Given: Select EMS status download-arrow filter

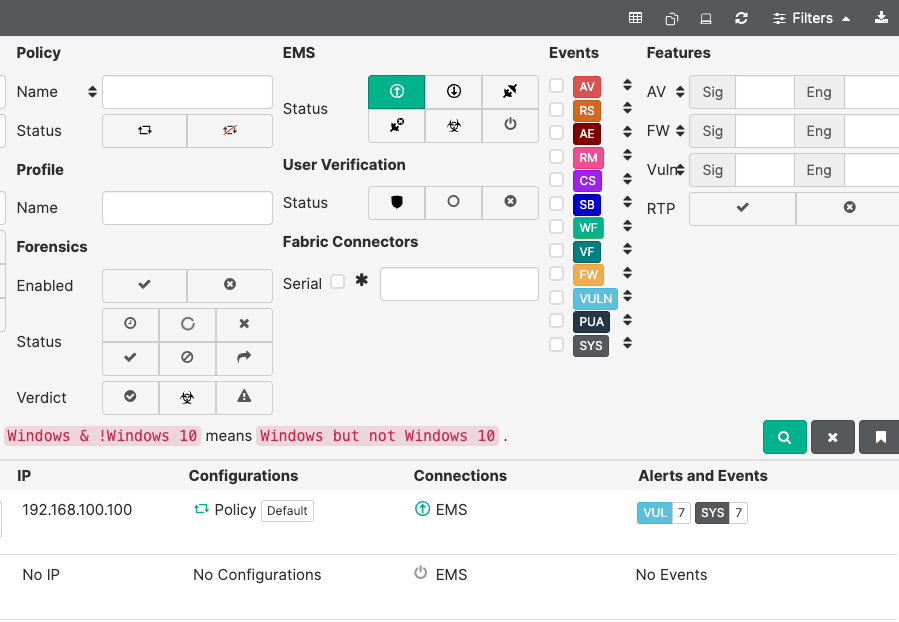Looking at the screenshot, I should click(x=454, y=92).
